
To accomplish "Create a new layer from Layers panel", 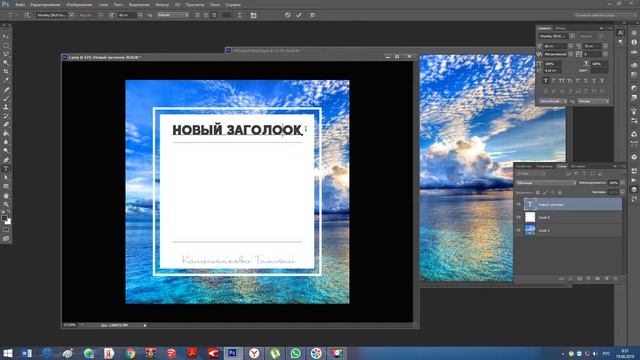I will 607,279.
